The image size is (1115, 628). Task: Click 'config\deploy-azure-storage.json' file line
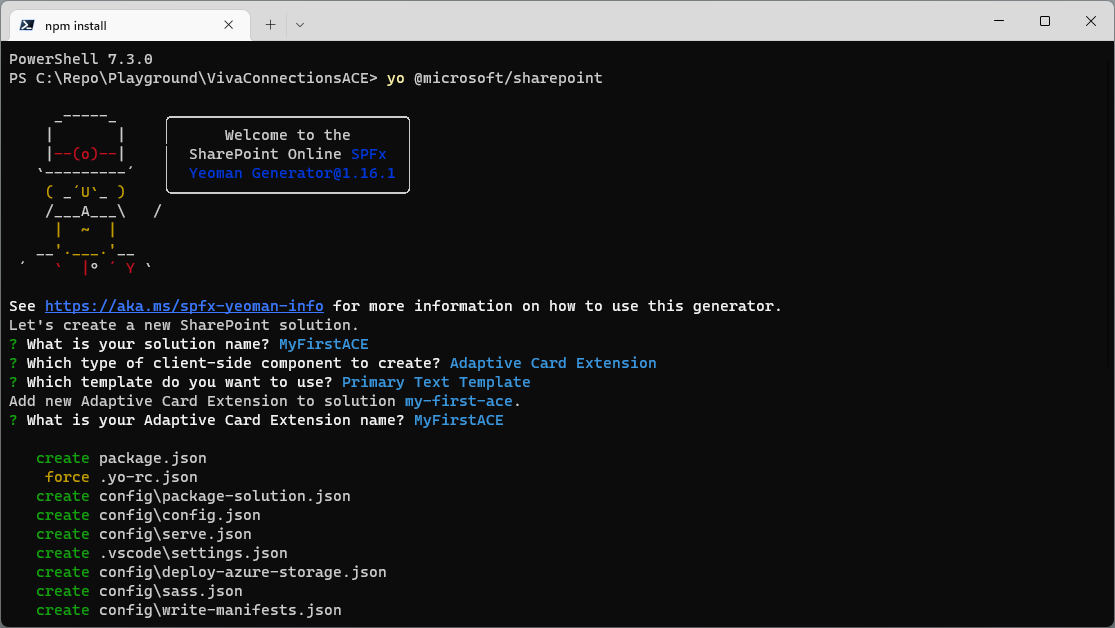pos(242,573)
